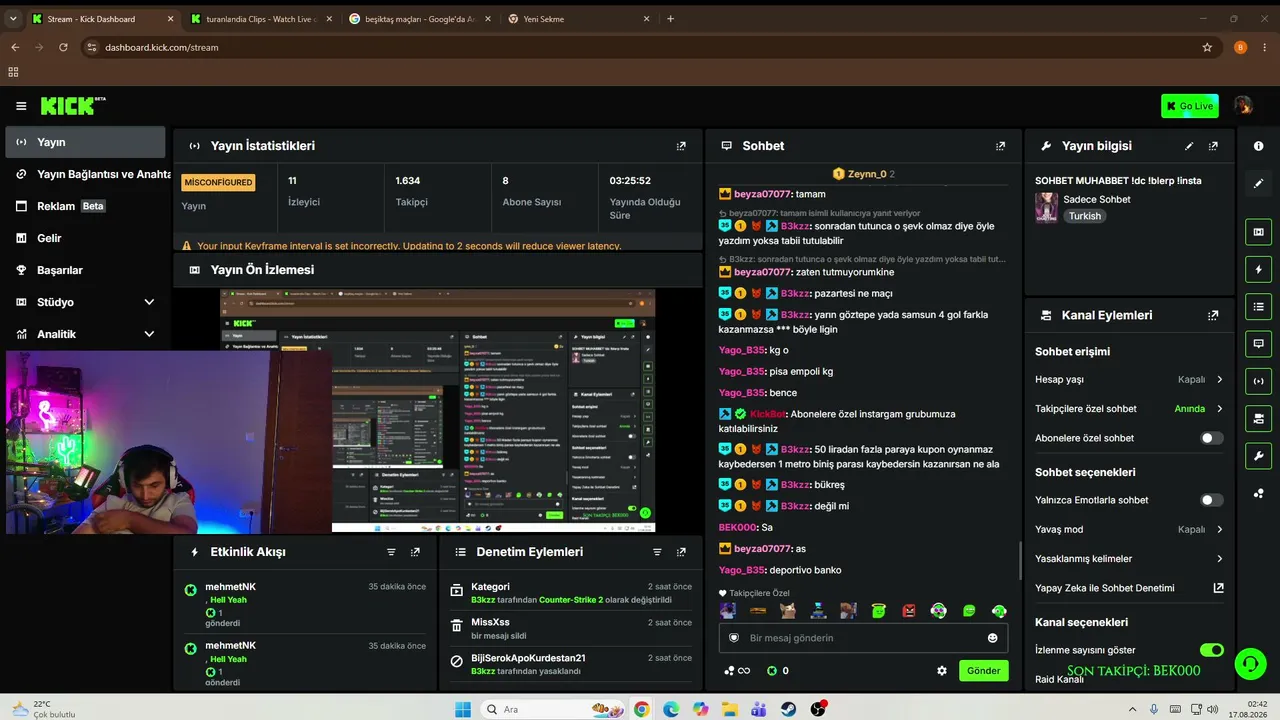Image resolution: width=1280 pixels, height=720 pixels.
Task: Go to Gelir in the sidebar
Action: tap(85, 238)
